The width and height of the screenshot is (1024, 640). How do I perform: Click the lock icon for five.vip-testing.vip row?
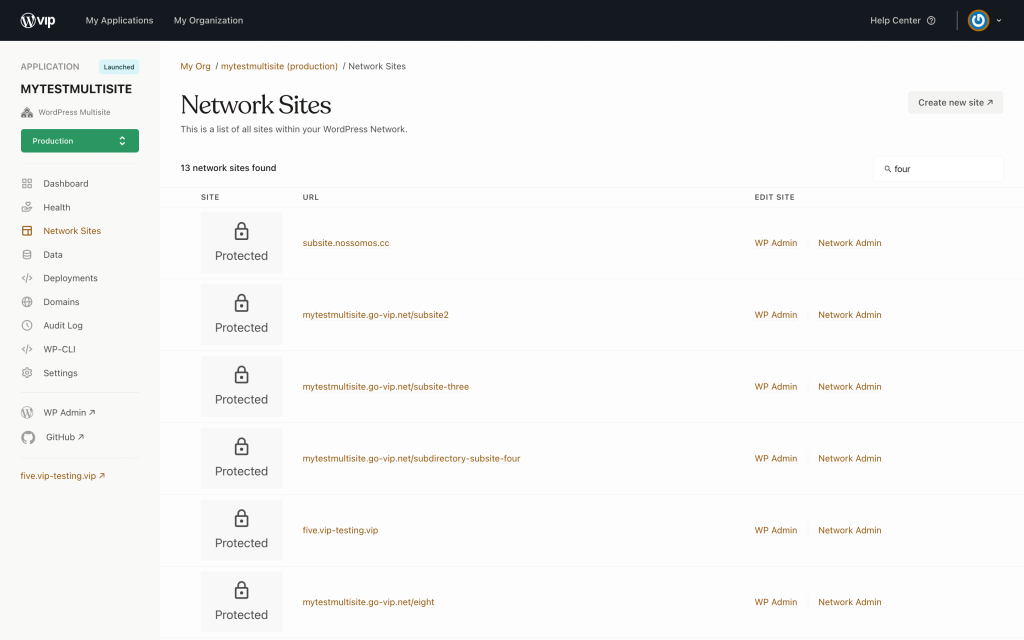coord(242,519)
